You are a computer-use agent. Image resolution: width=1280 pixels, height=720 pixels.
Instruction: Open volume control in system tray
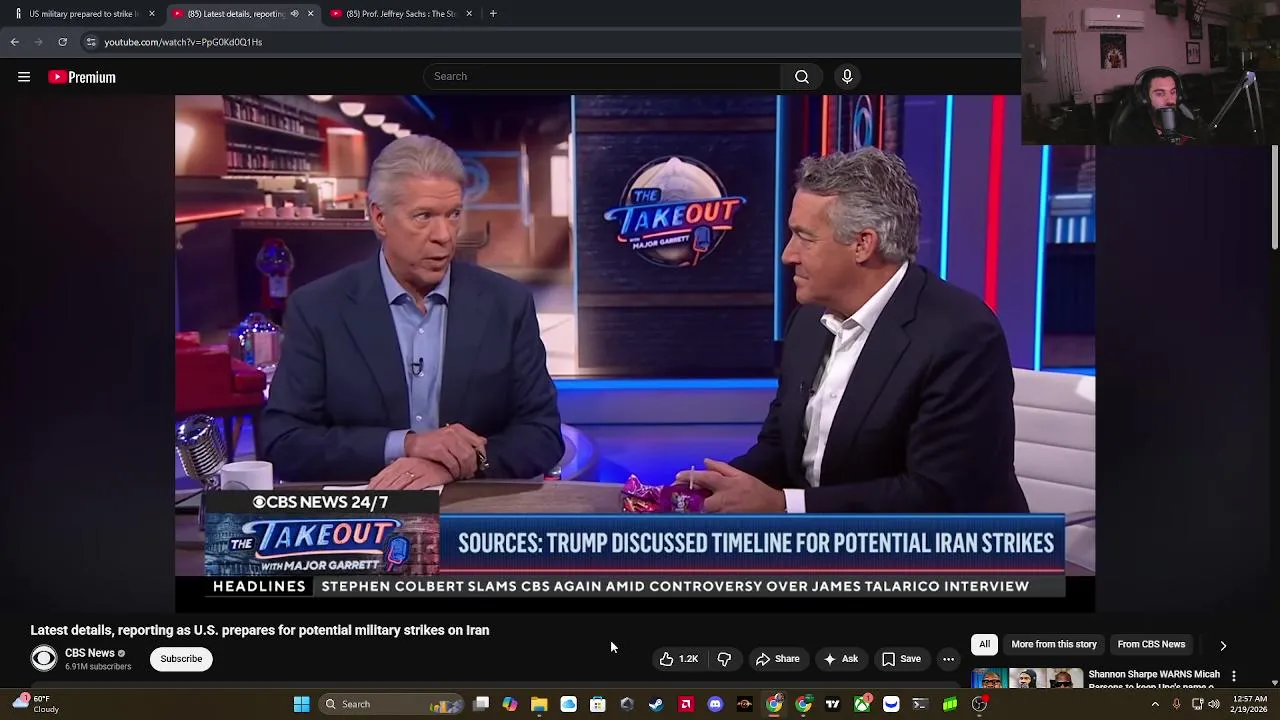1214,704
